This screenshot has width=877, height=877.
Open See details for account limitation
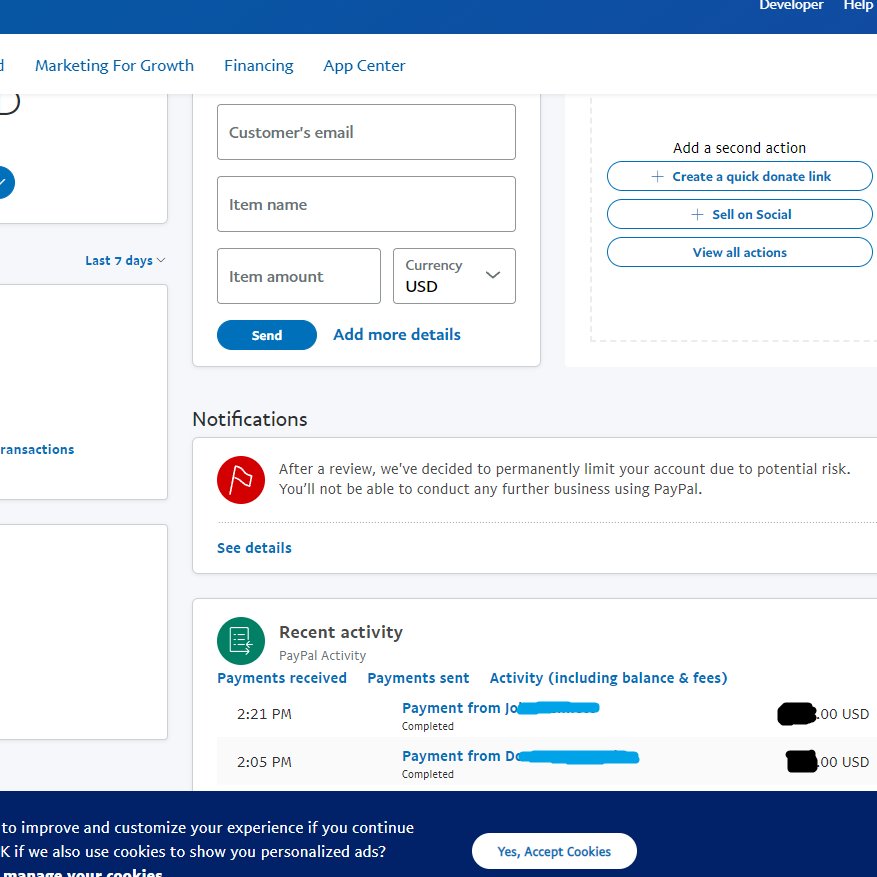click(254, 548)
